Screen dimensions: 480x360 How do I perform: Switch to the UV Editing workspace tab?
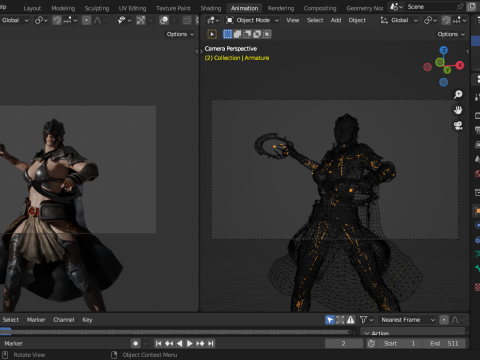[132, 8]
